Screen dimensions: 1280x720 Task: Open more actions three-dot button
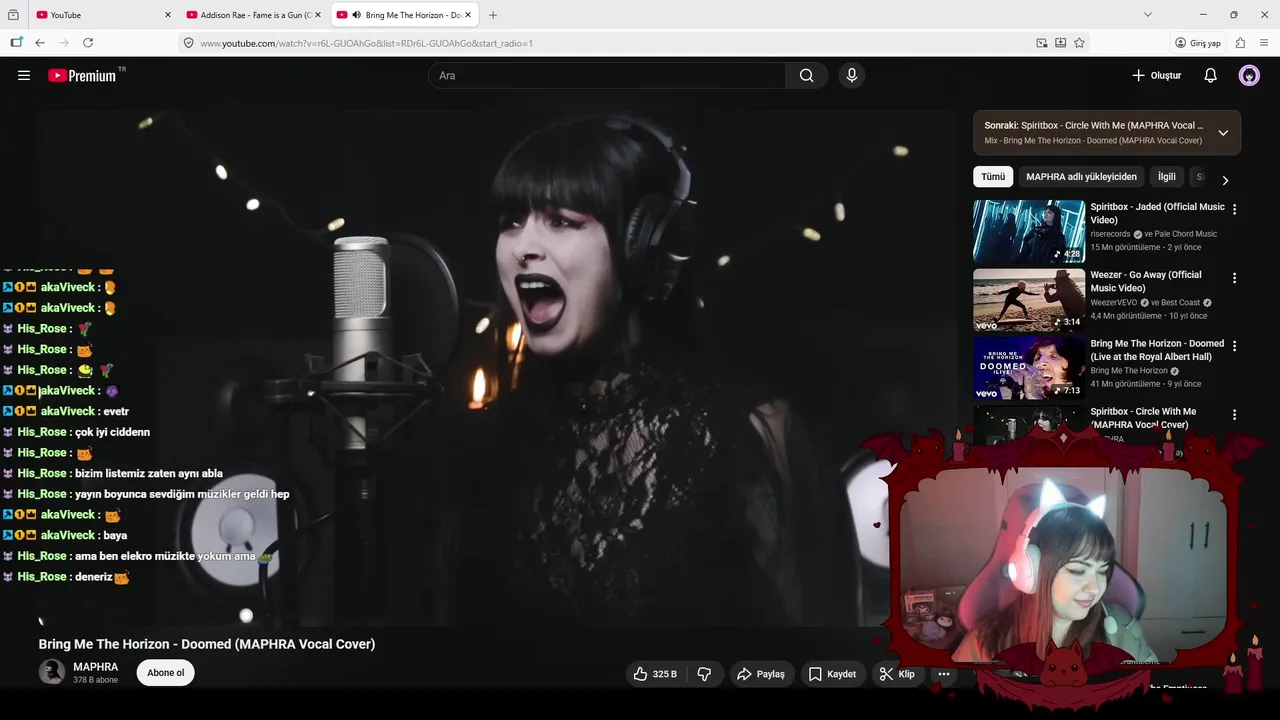tap(943, 674)
